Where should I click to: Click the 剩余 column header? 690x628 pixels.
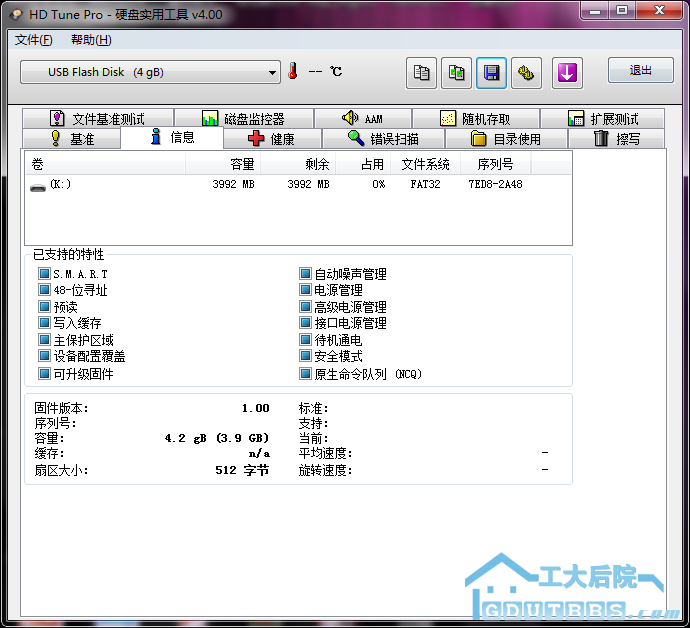(298, 164)
